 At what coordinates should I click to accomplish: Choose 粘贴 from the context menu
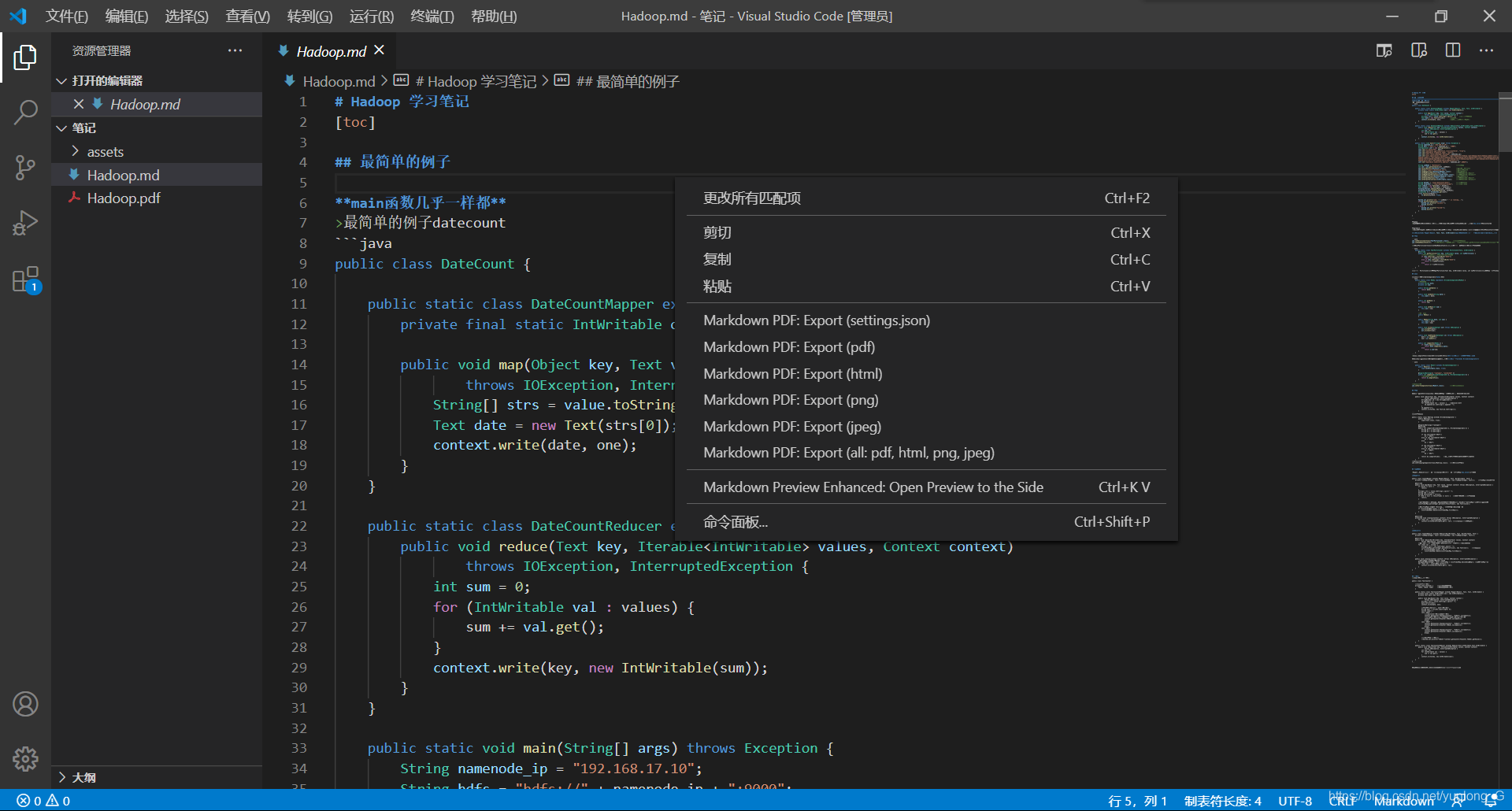926,287
